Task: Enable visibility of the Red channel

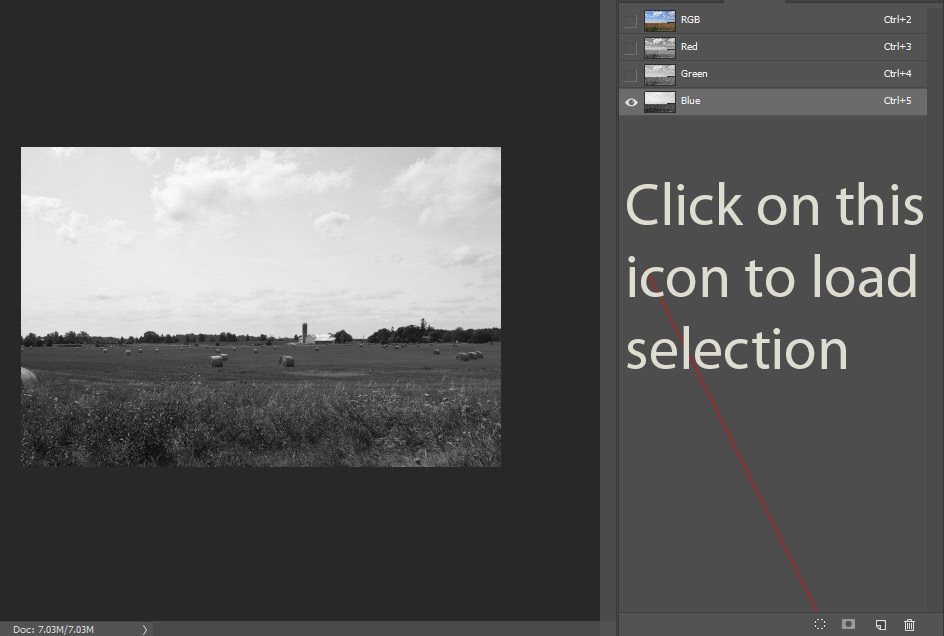Action: [x=630, y=47]
